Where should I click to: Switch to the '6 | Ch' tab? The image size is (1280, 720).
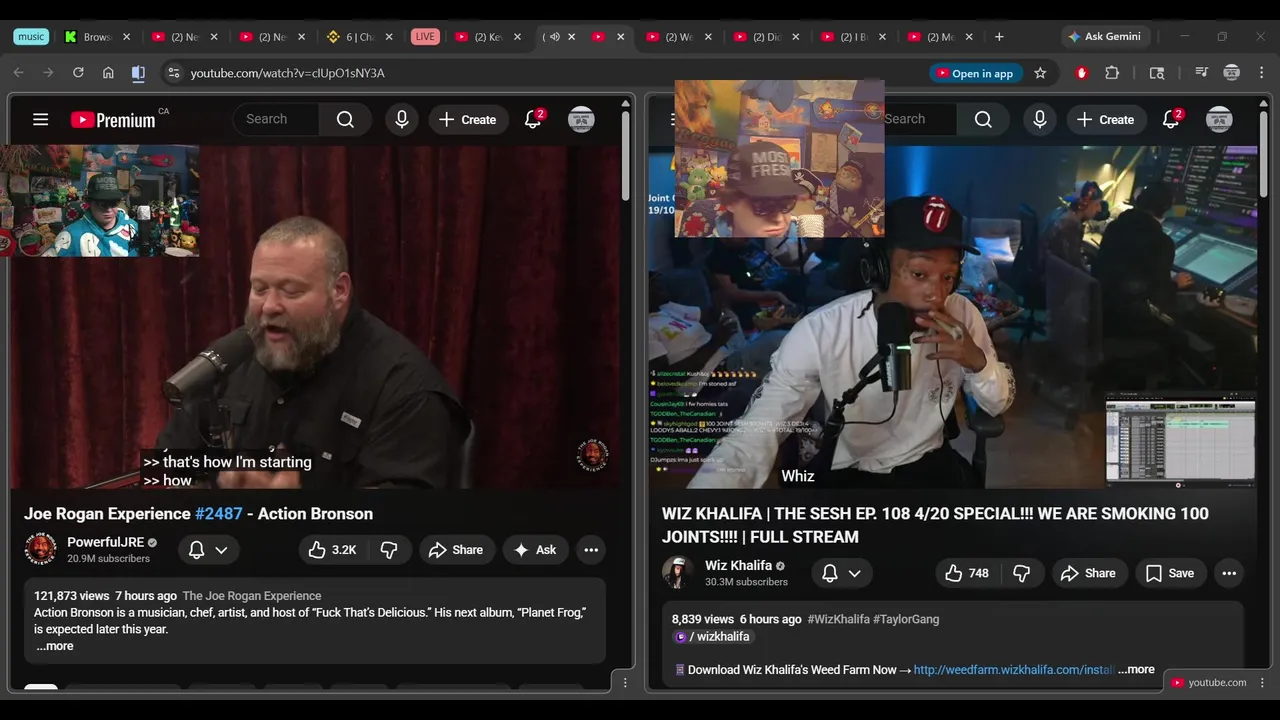tap(360, 37)
